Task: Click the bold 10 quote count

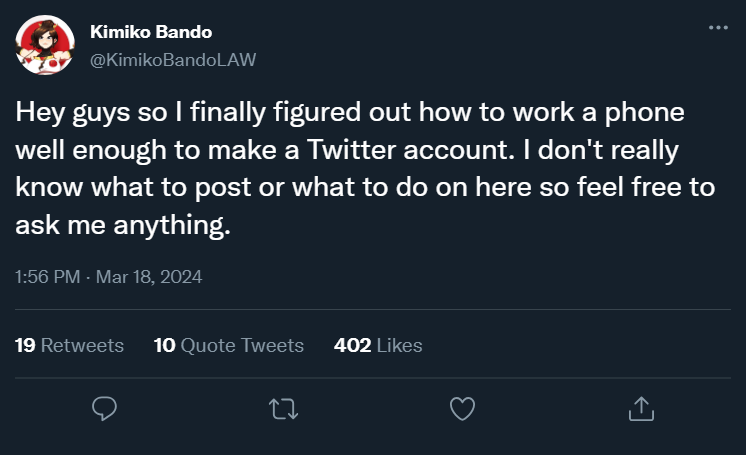Action: (165, 345)
